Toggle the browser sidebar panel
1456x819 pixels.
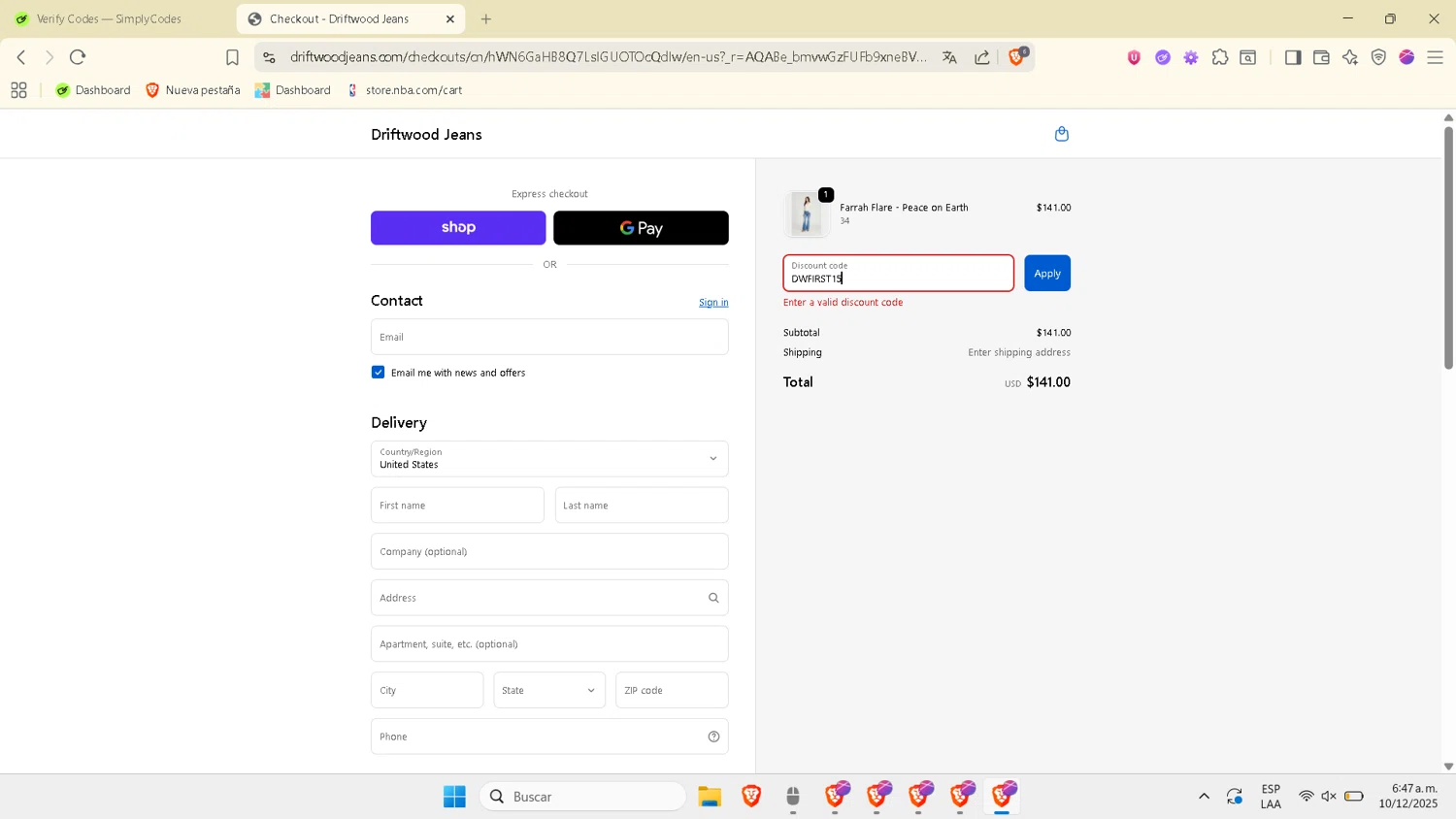click(x=1292, y=57)
